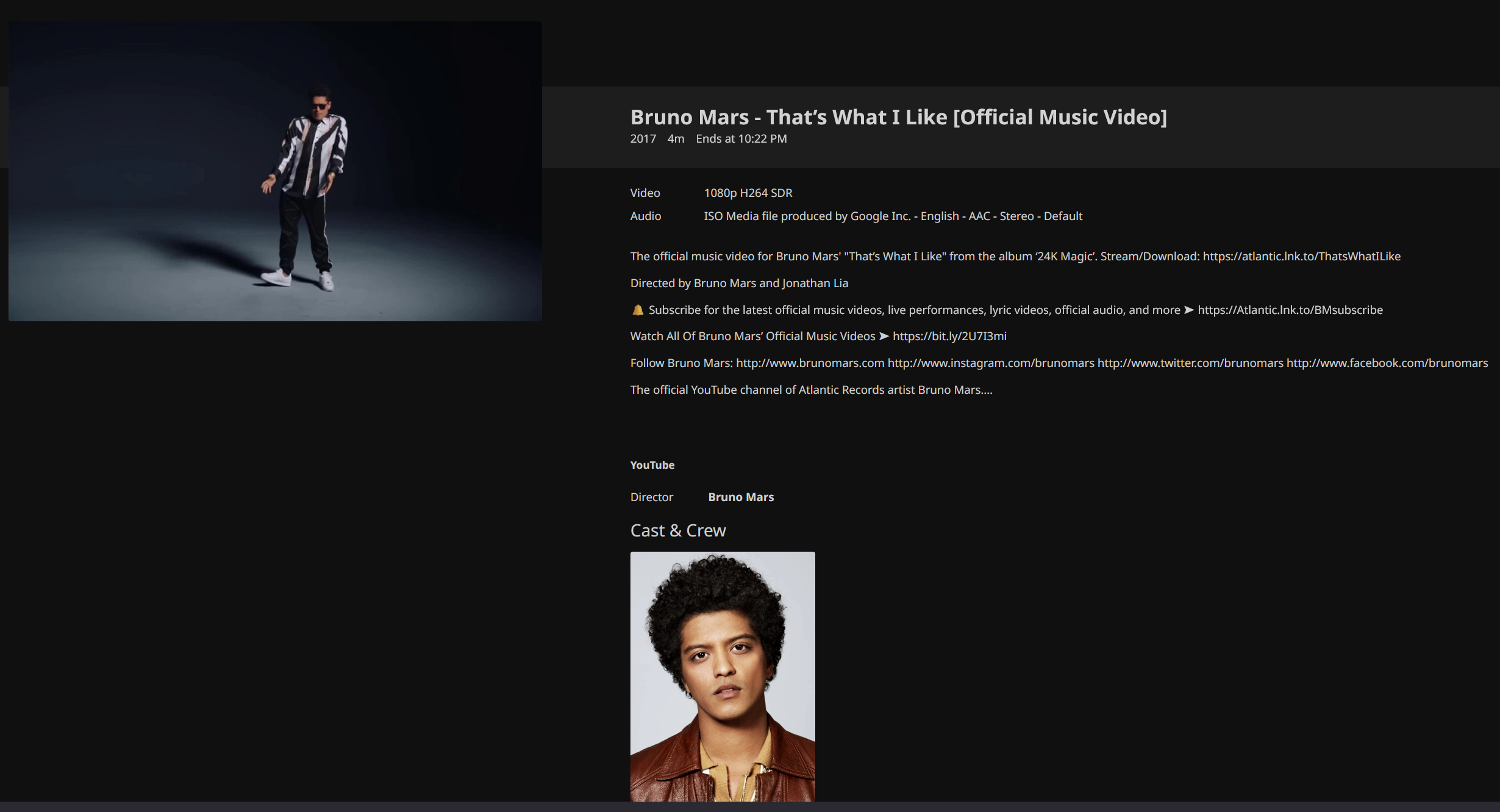Click the facebook.com/brunomars URL

click(x=1387, y=363)
